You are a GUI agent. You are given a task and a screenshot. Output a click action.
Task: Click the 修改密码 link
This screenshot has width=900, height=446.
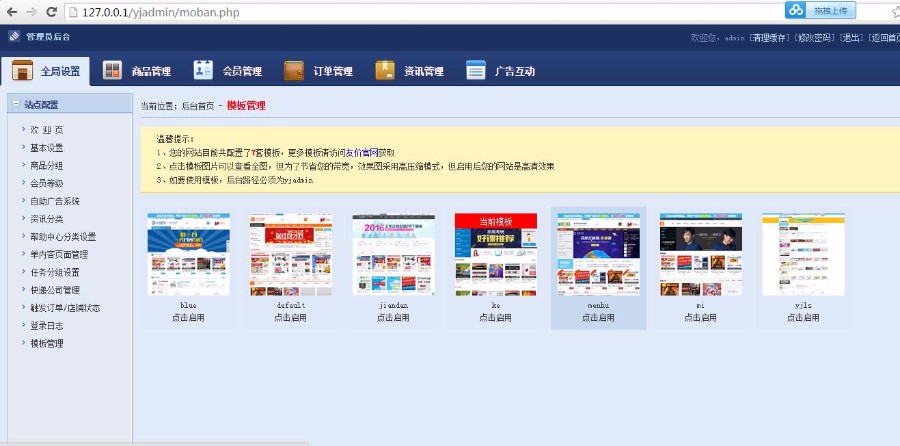click(814, 38)
